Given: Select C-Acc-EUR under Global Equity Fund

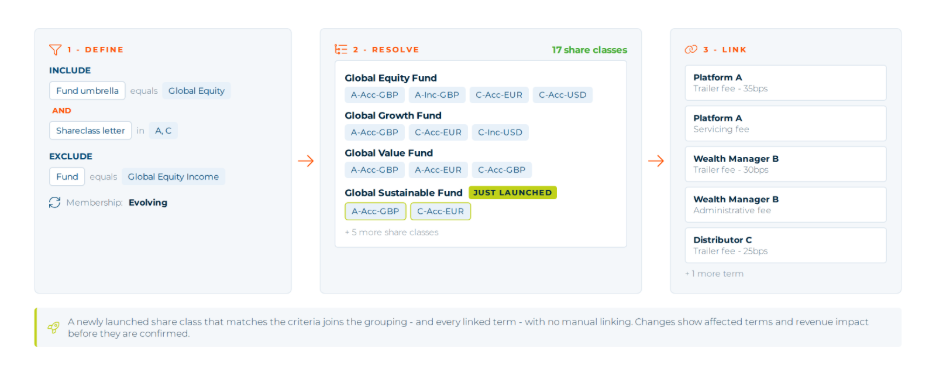Looking at the screenshot, I should (x=499, y=95).
